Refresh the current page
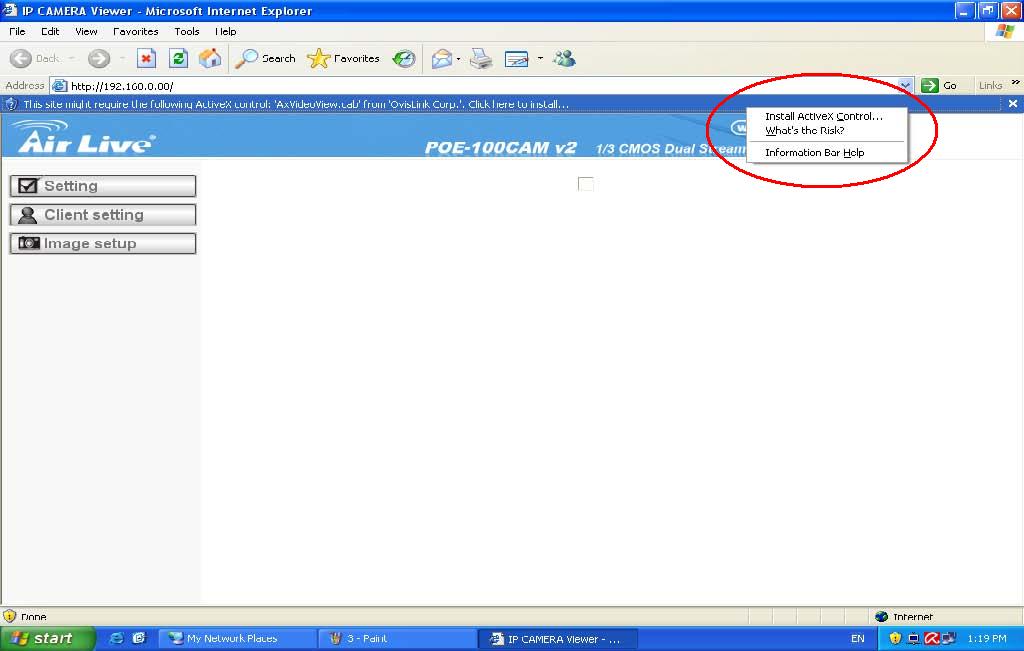 click(x=178, y=59)
